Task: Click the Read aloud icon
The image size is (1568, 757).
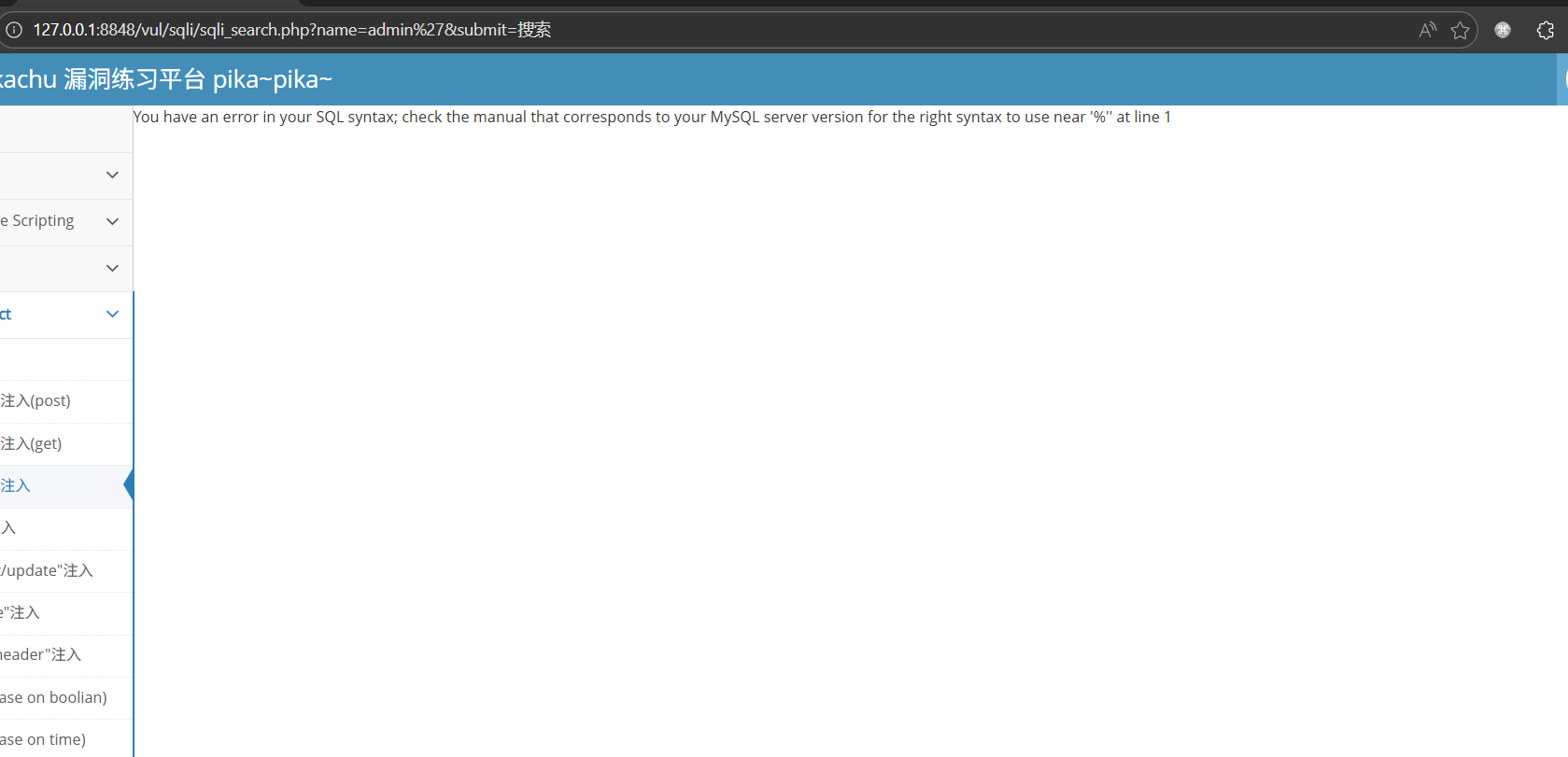Action: pos(1427,30)
